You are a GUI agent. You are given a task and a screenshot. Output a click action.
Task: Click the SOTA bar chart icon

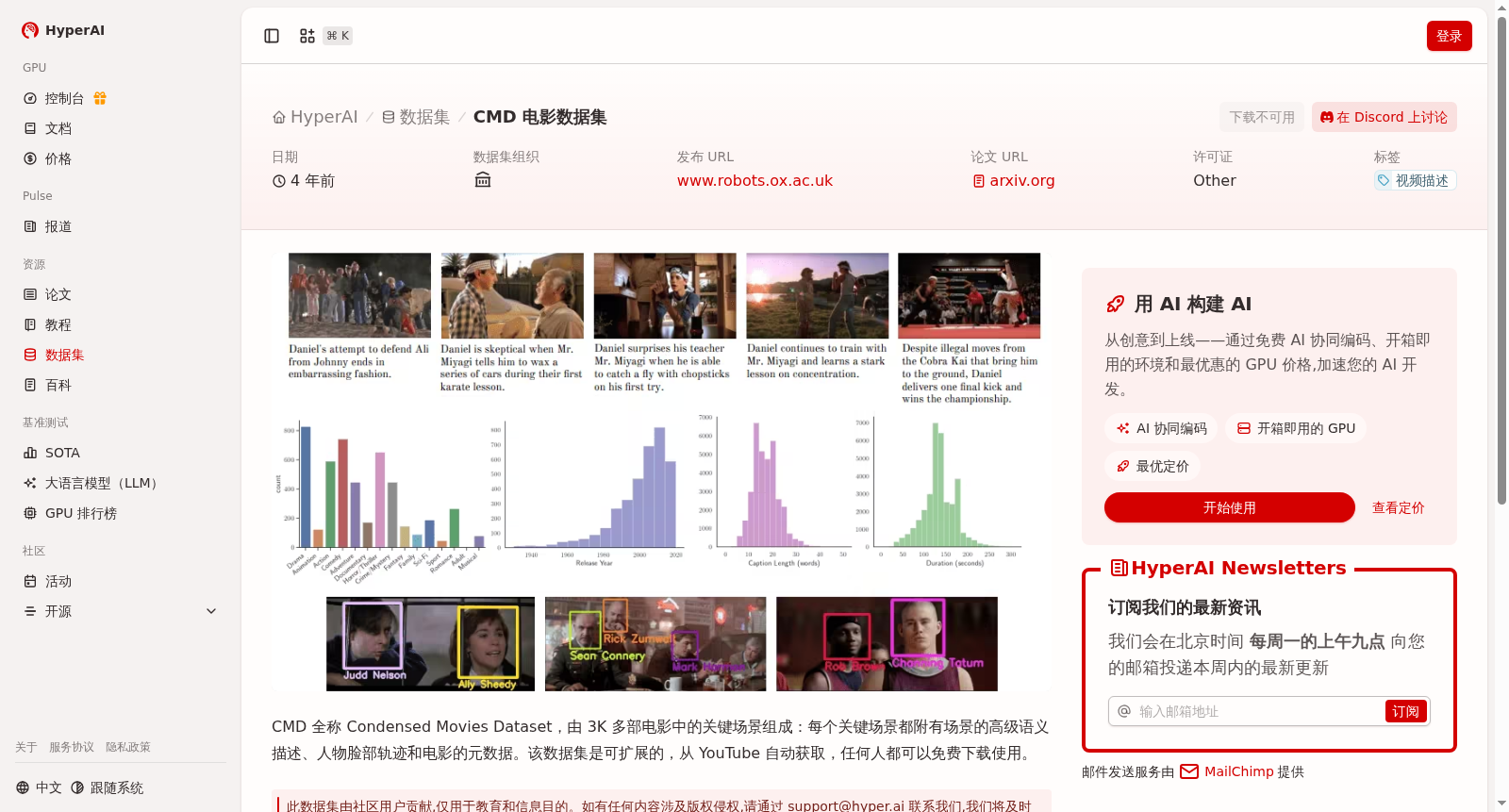click(x=30, y=453)
